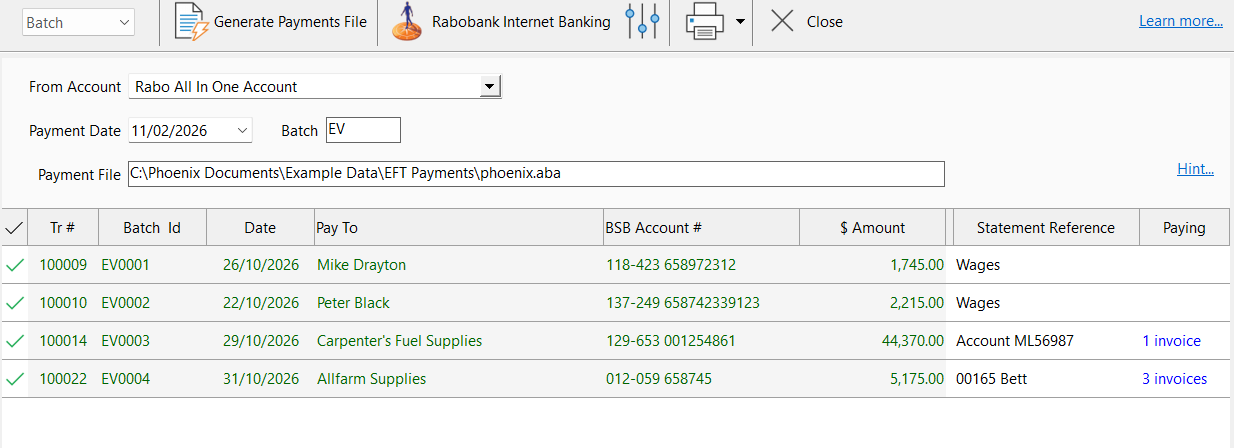Click the Hint link
This screenshot has height=448, width=1234.
[x=1195, y=169]
